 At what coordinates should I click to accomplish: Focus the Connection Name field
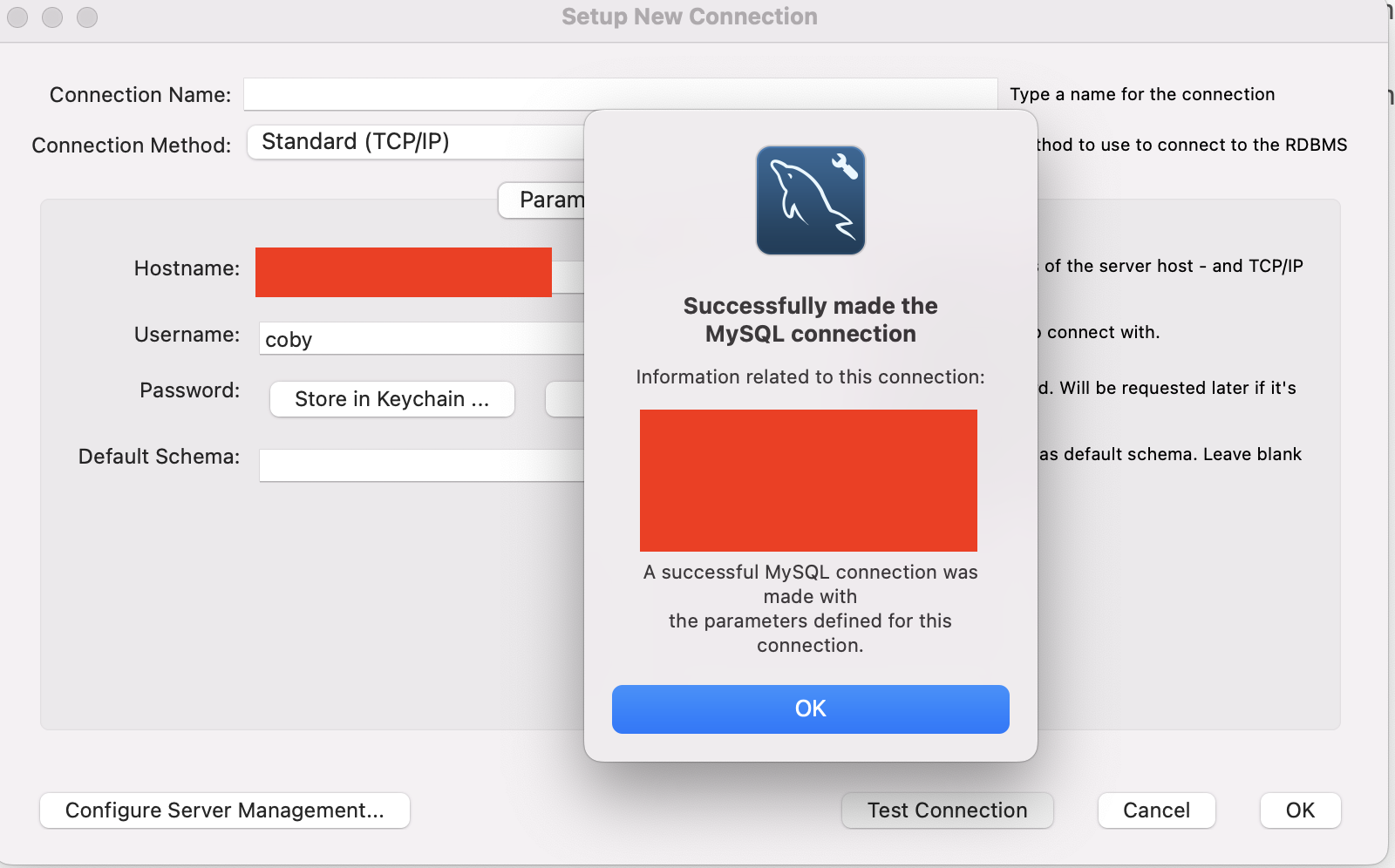point(620,94)
